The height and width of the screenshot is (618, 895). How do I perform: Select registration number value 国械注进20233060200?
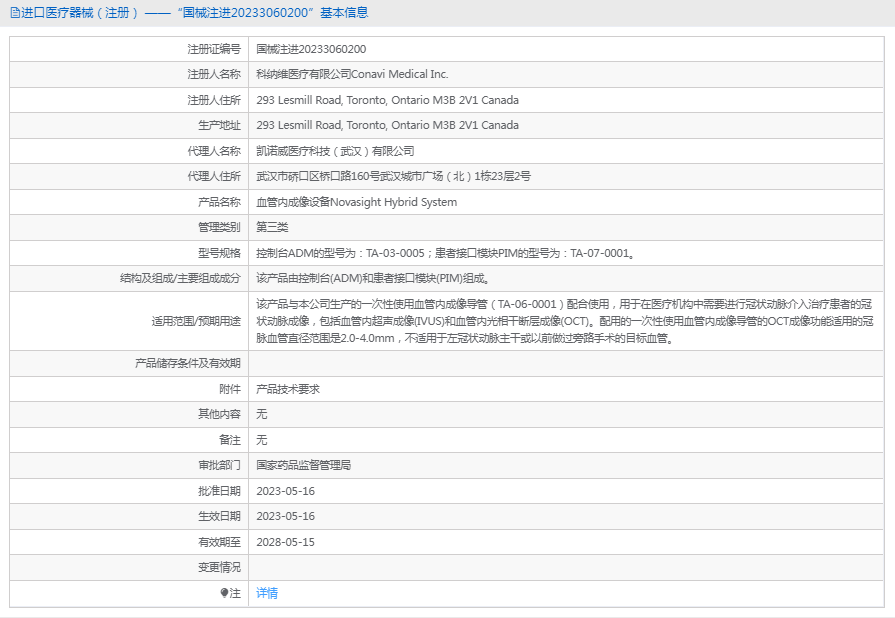(x=311, y=49)
